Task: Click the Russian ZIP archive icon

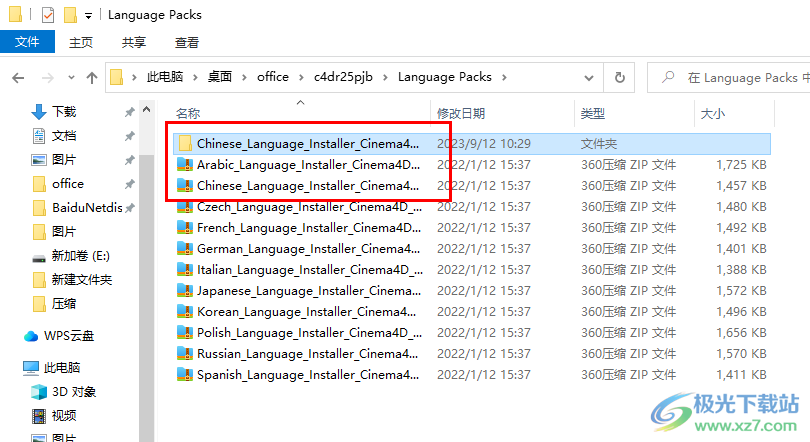Action: click(184, 354)
